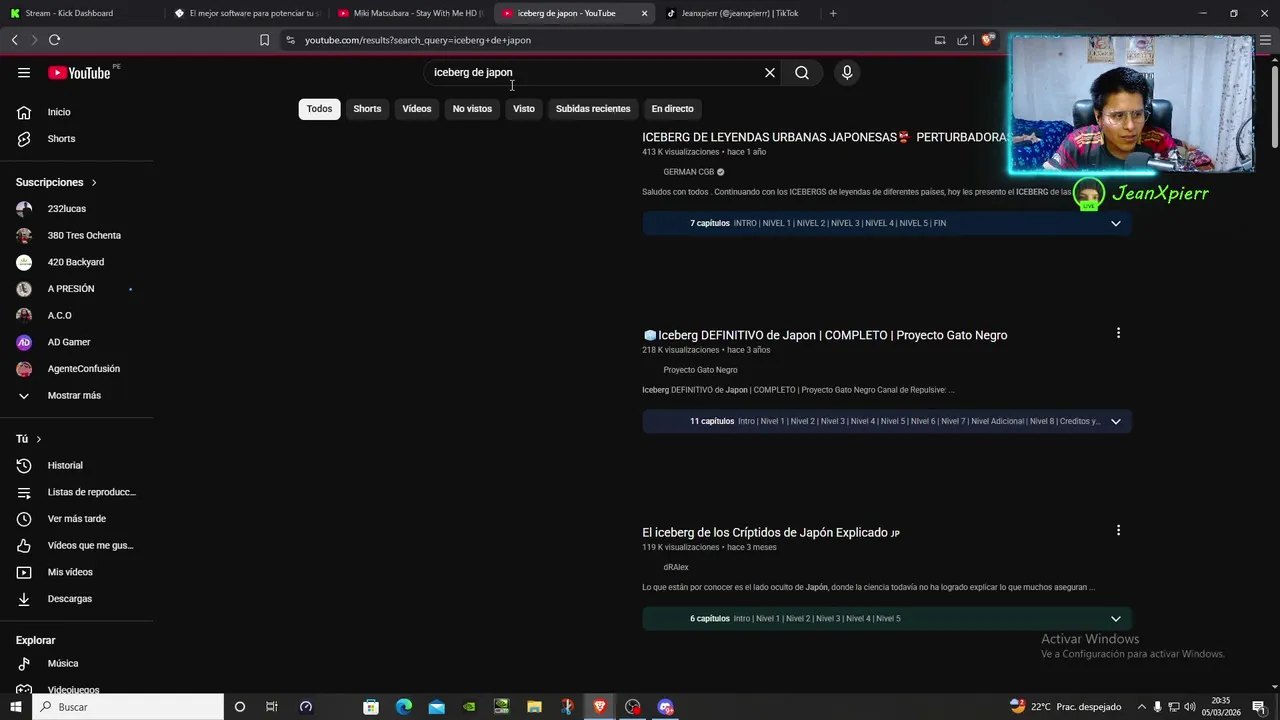Open Listas de reproducción in sidebar

77,492
